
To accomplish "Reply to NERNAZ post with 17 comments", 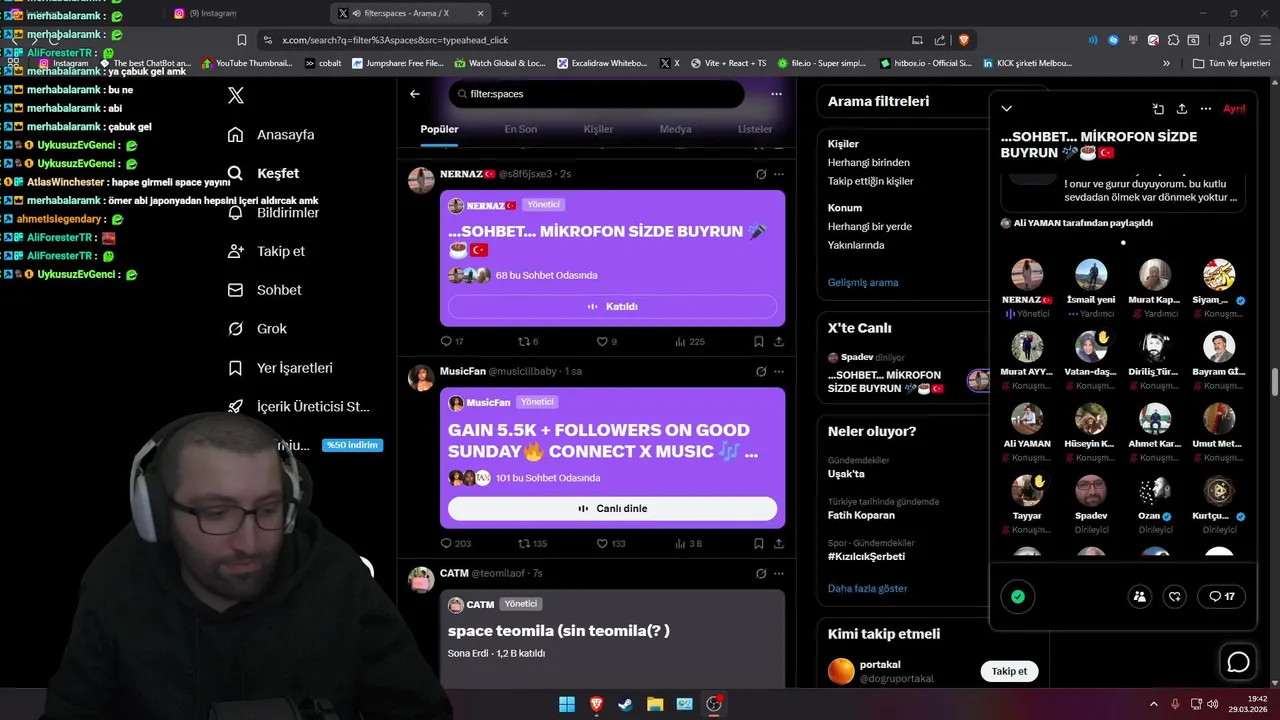I will 452,342.
